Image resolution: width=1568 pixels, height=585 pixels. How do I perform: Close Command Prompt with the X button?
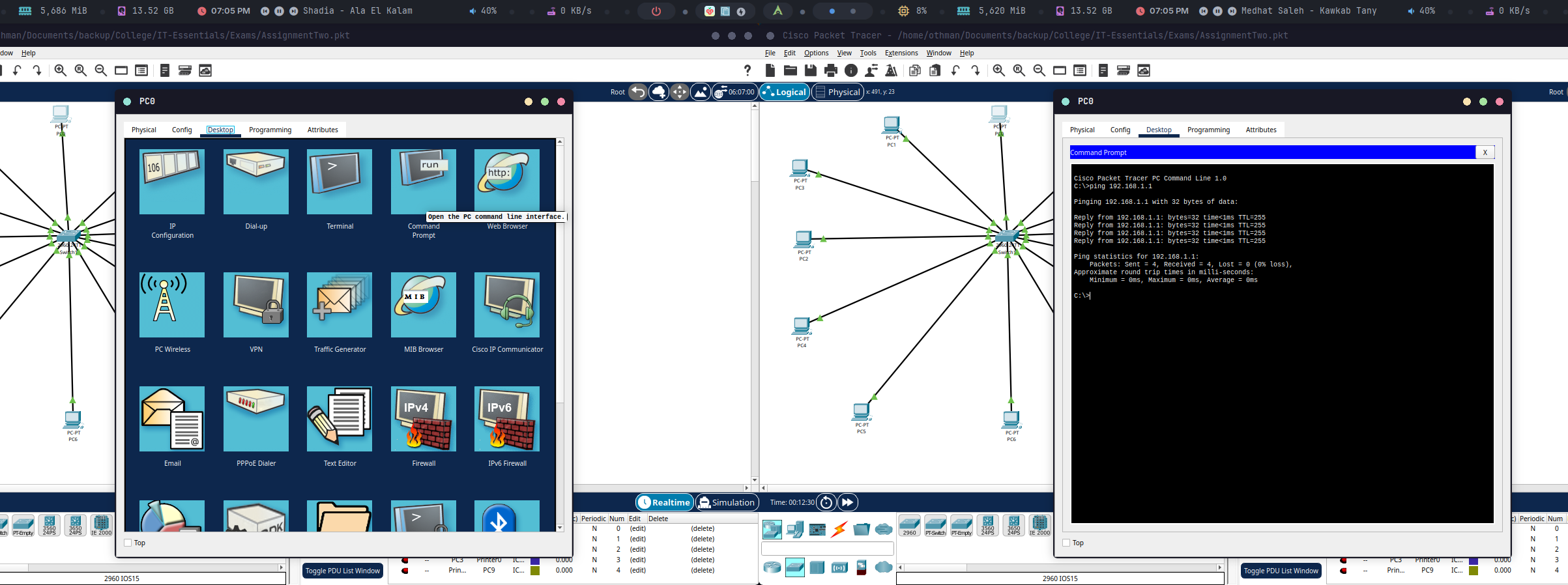point(1485,152)
